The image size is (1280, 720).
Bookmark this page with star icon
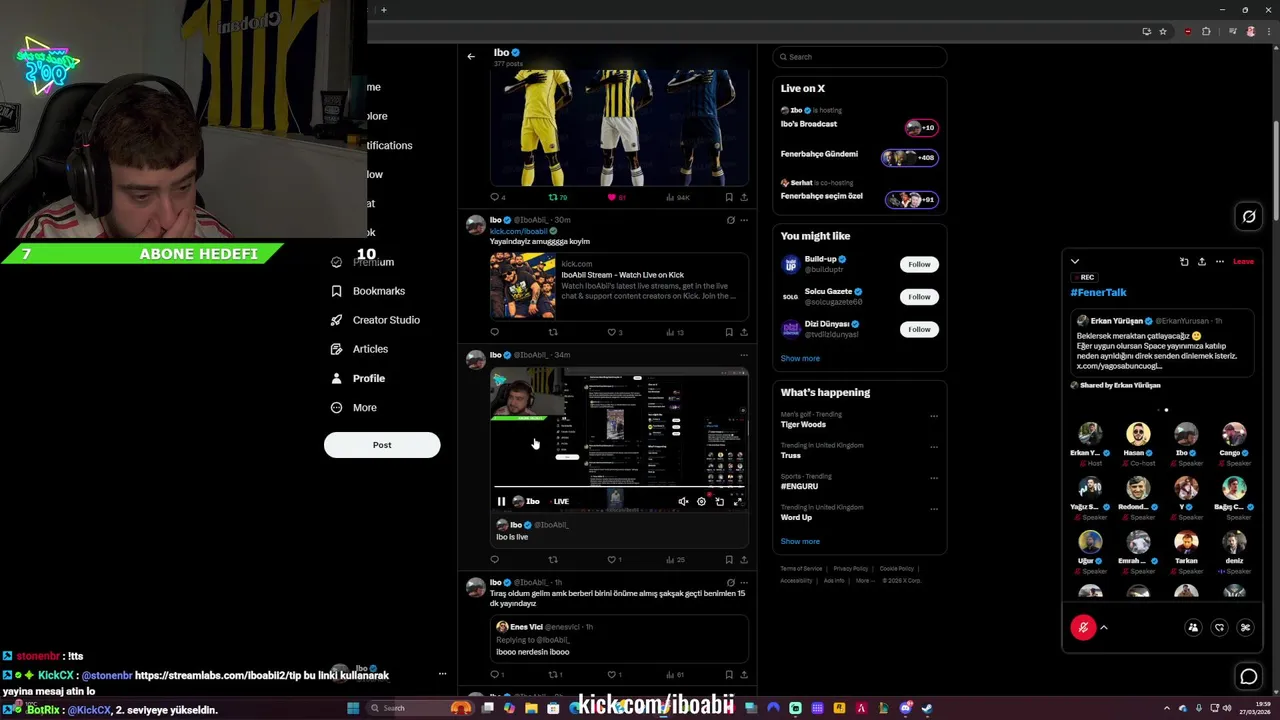point(1163,31)
